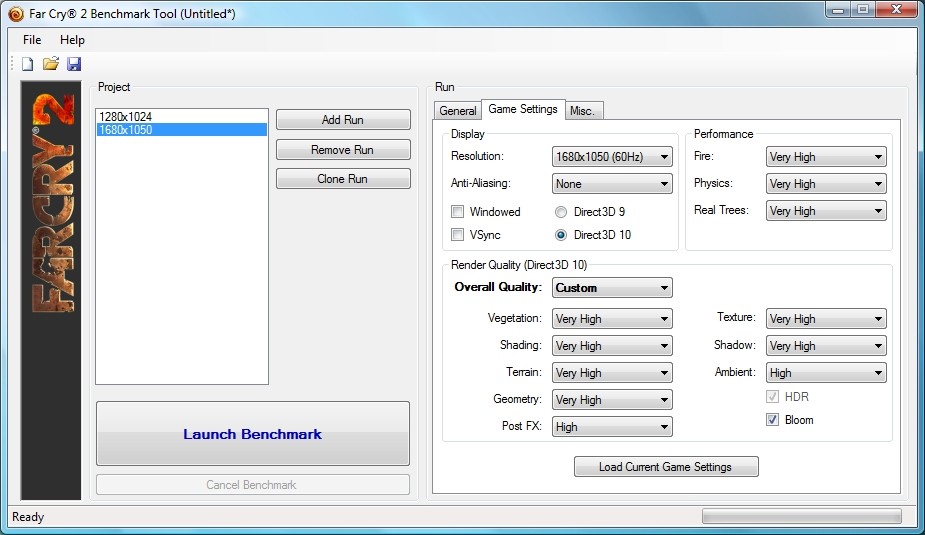The width and height of the screenshot is (925, 535).
Task: Open the Real Trees dropdown
Action: (826, 211)
